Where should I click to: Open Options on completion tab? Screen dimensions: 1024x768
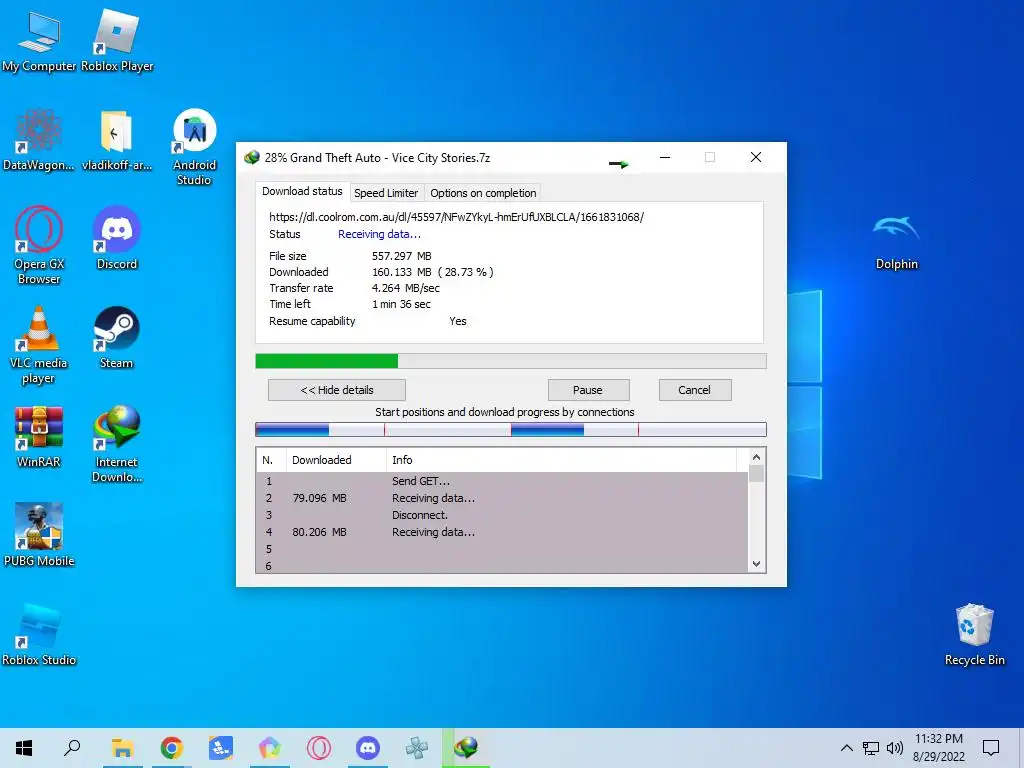click(483, 193)
